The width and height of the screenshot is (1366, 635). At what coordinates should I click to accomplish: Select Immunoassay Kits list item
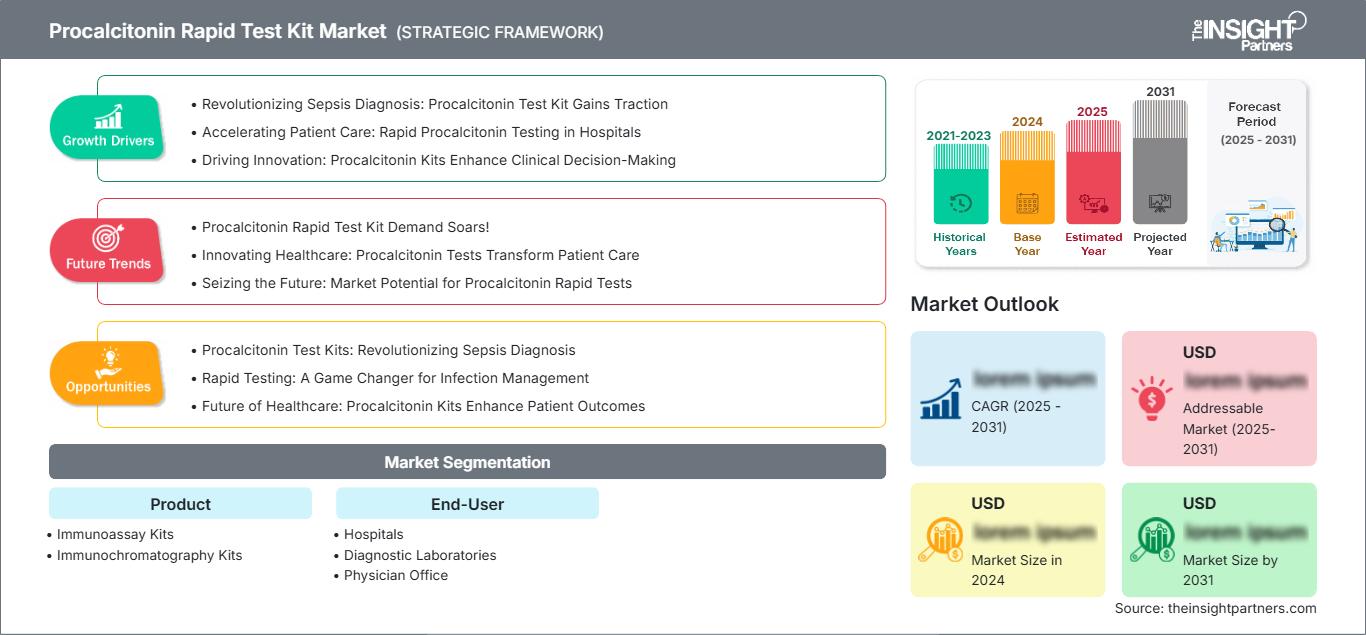pos(115,534)
